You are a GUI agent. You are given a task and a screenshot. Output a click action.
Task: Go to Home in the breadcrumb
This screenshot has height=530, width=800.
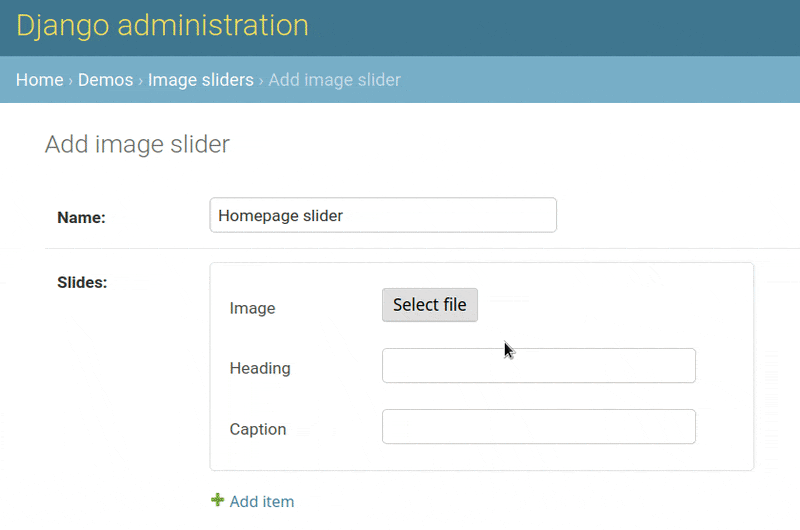click(x=39, y=80)
